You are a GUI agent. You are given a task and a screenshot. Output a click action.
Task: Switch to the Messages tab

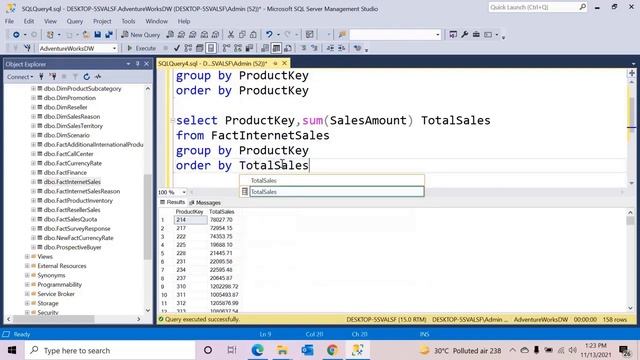pyautogui.click(x=205, y=203)
